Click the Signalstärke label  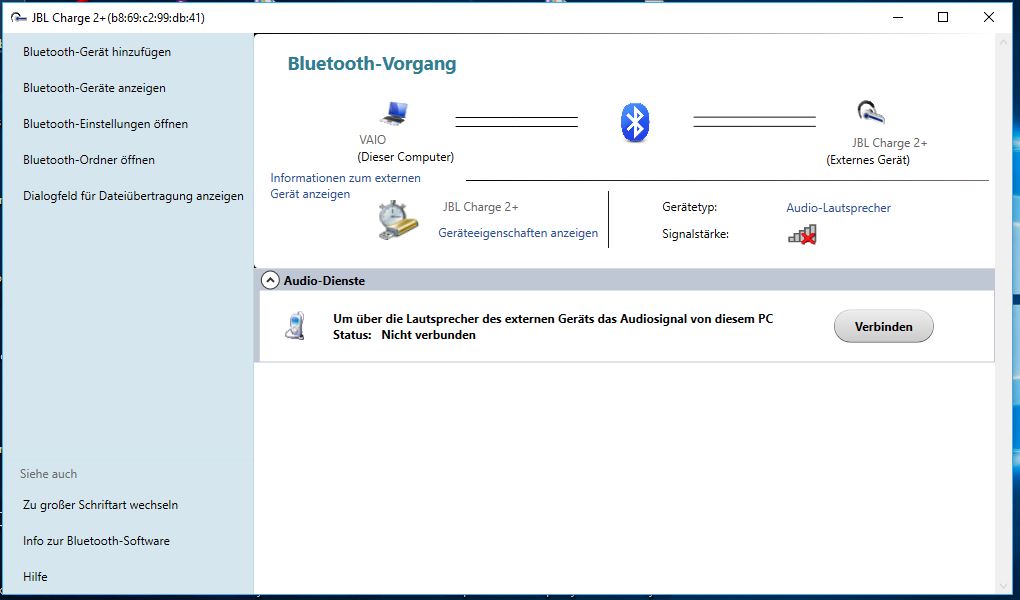pos(695,234)
